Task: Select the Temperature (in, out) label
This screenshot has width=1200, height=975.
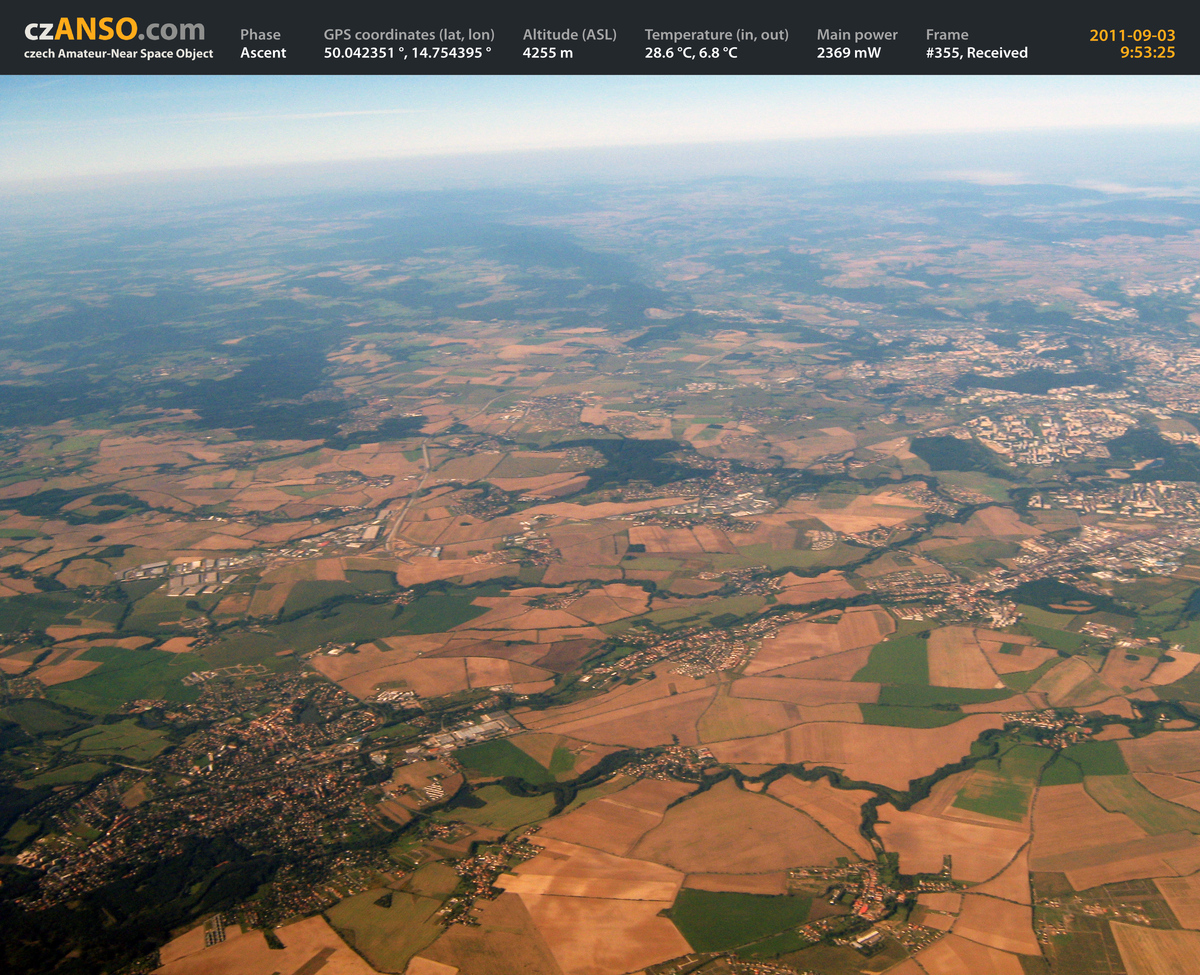Action: [x=716, y=35]
